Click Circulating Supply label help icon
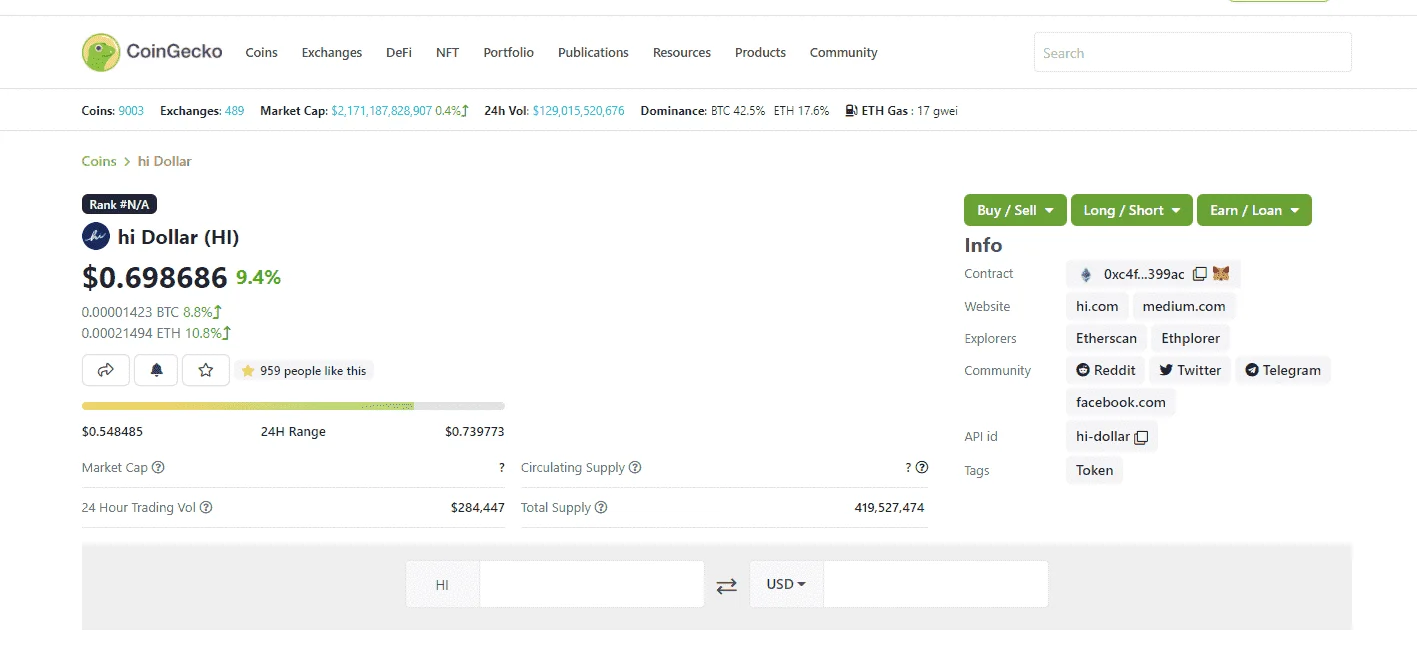The image size is (1417, 663). click(635, 467)
